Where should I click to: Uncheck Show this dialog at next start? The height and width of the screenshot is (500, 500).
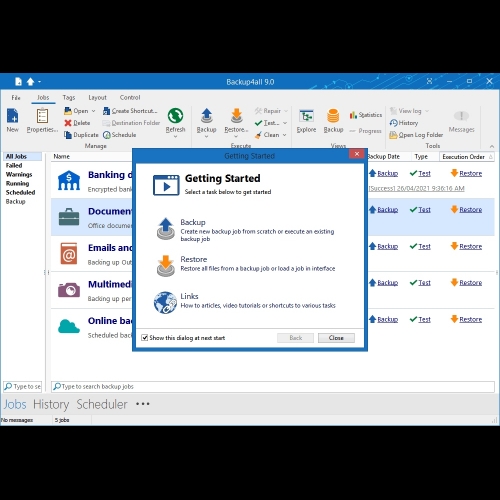pyautogui.click(x=145, y=338)
